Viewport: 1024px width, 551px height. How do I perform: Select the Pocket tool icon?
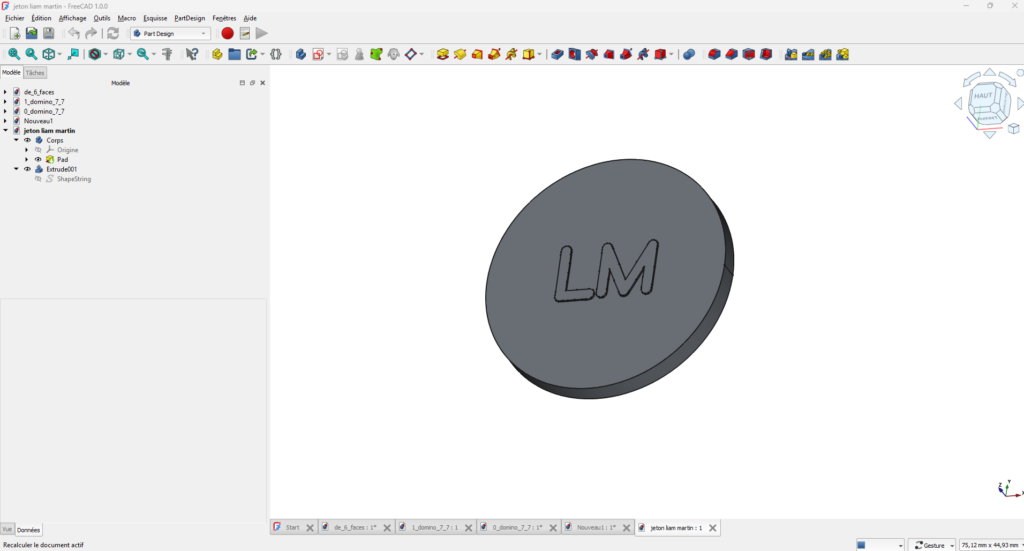(558, 54)
